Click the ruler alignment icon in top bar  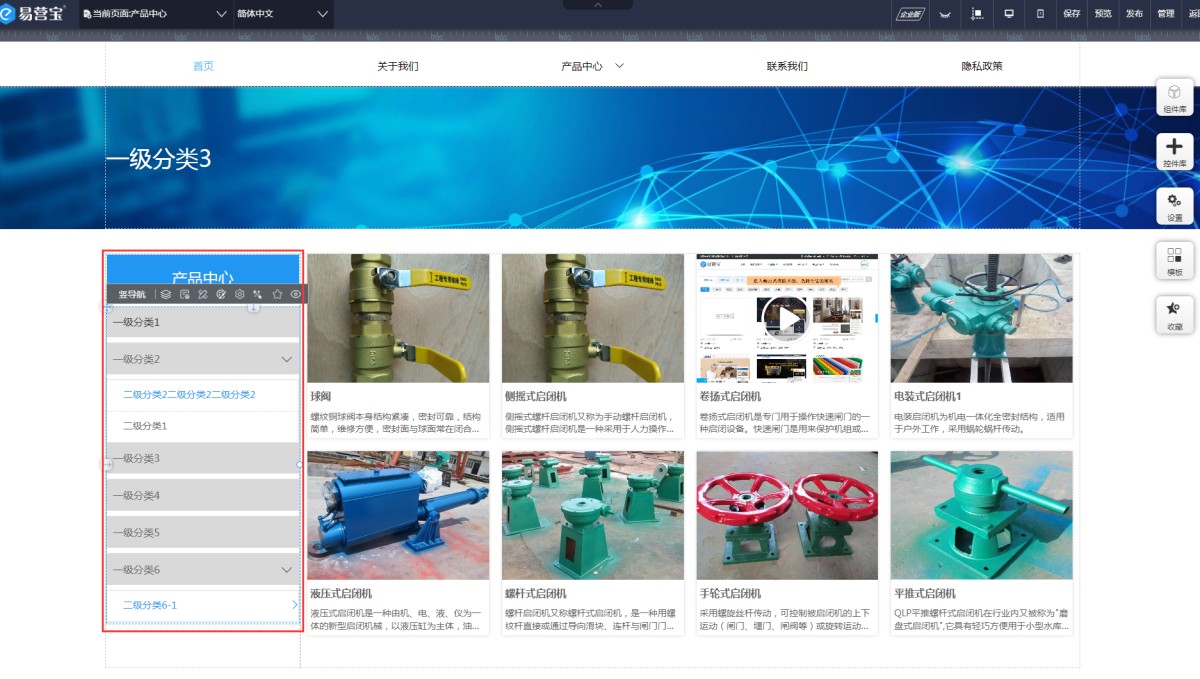coord(977,14)
